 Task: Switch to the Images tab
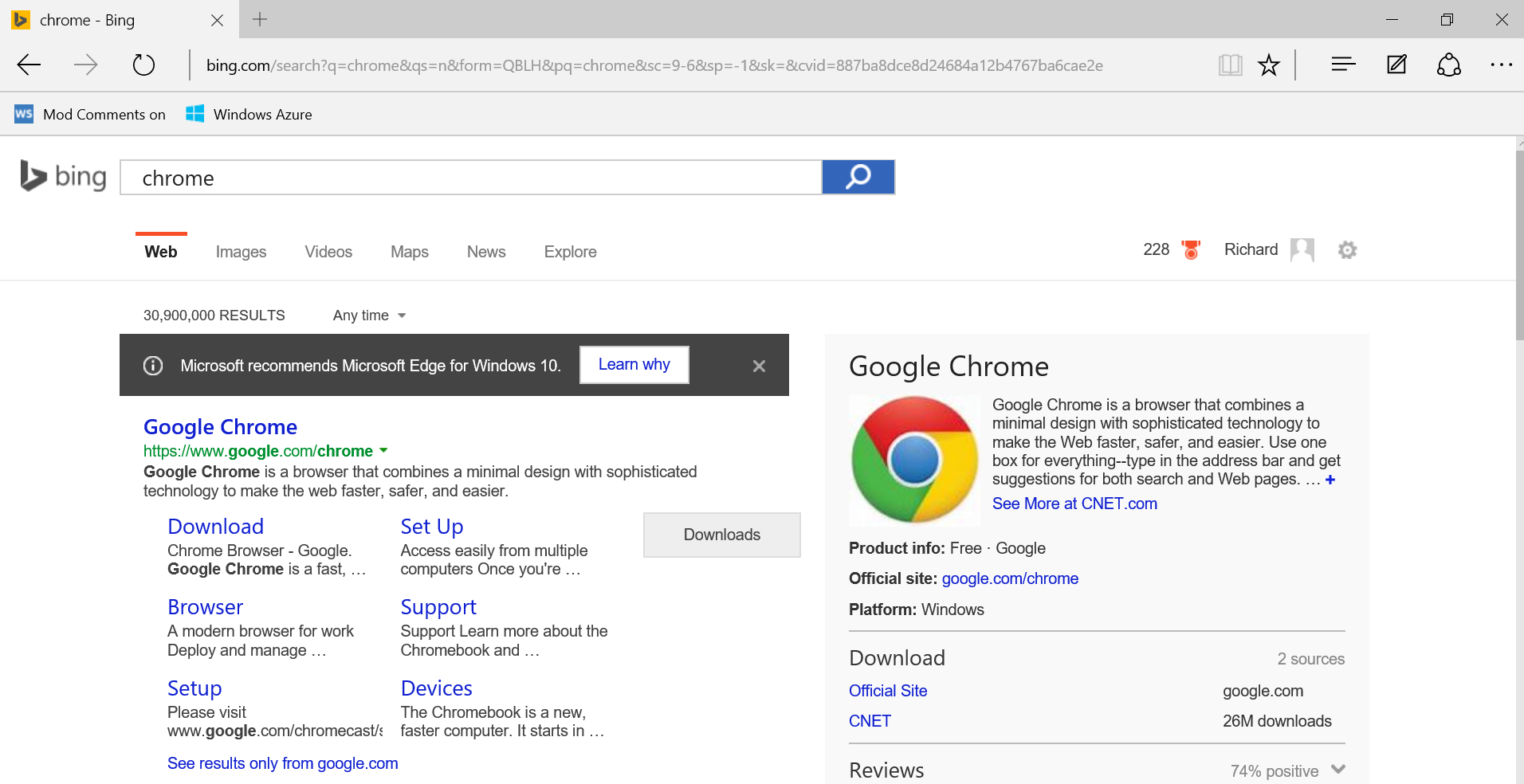point(241,252)
